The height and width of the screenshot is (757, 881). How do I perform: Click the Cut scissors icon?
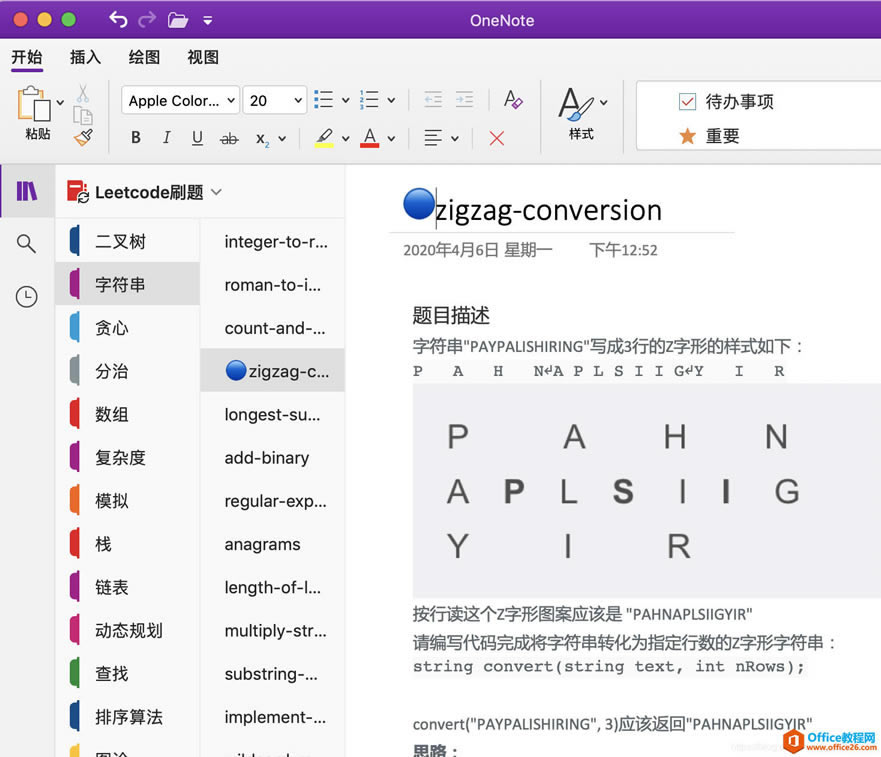pyautogui.click(x=83, y=93)
